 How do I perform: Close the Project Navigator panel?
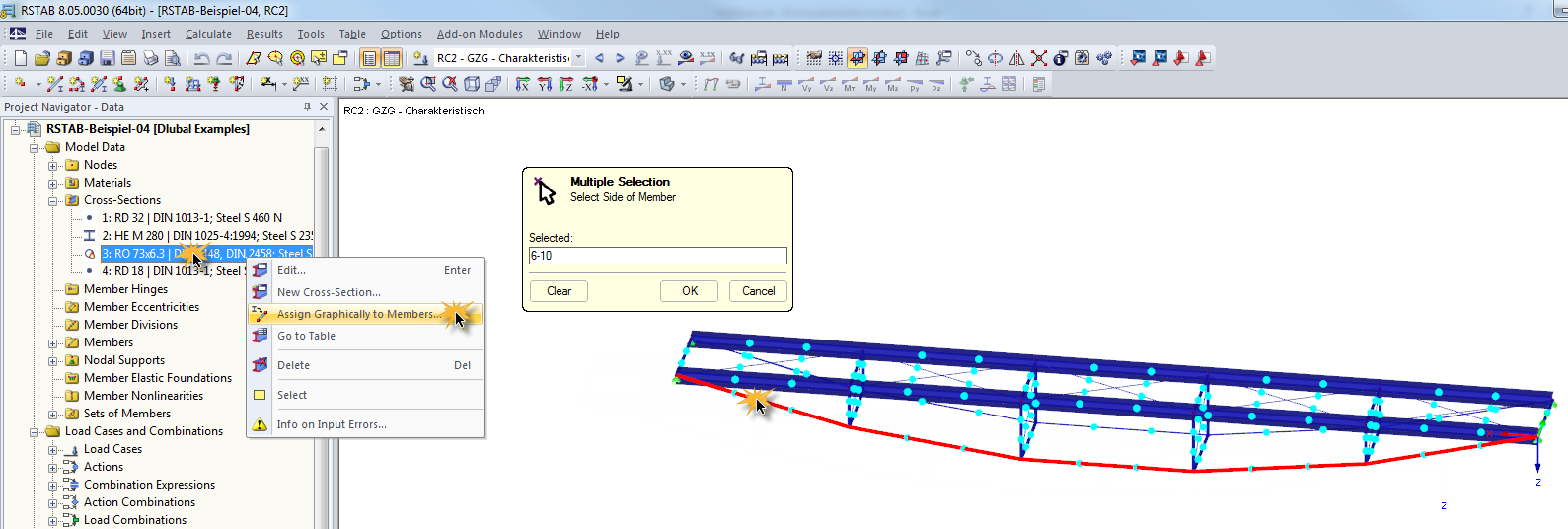[x=324, y=107]
